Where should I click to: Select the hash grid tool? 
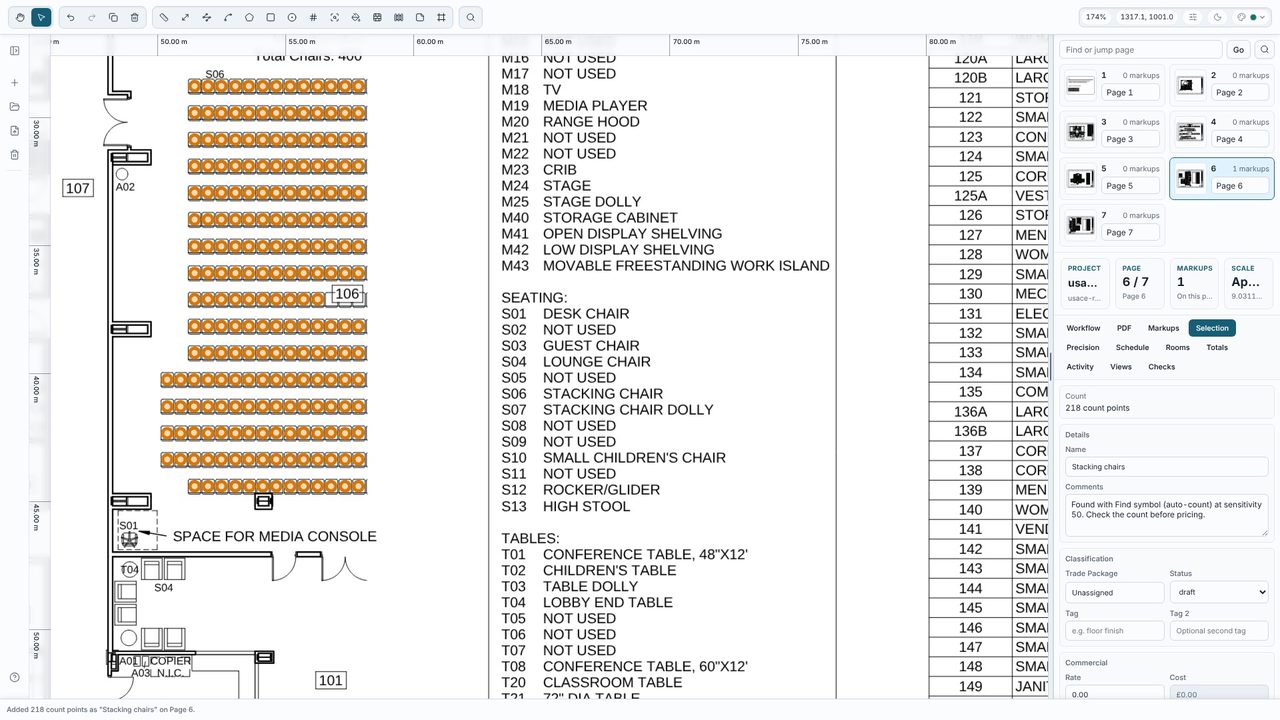click(x=313, y=17)
